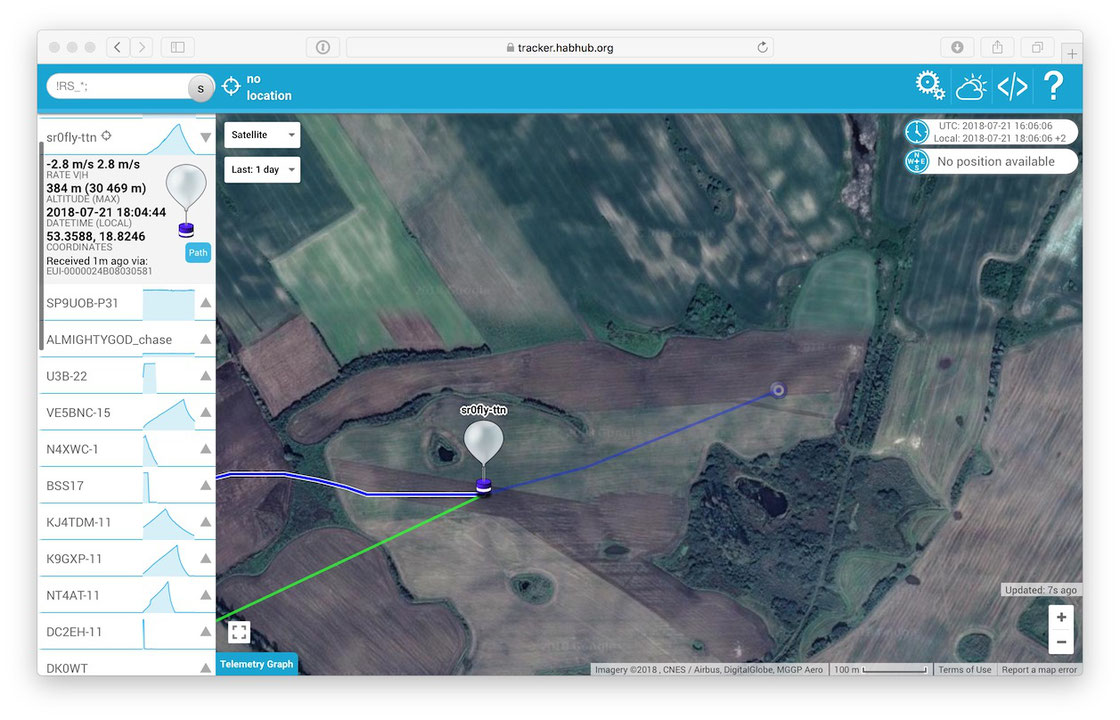Viewport: 1120px width, 720px height.
Task: Click the vehicle search input field
Action: (x=118, y=86)
